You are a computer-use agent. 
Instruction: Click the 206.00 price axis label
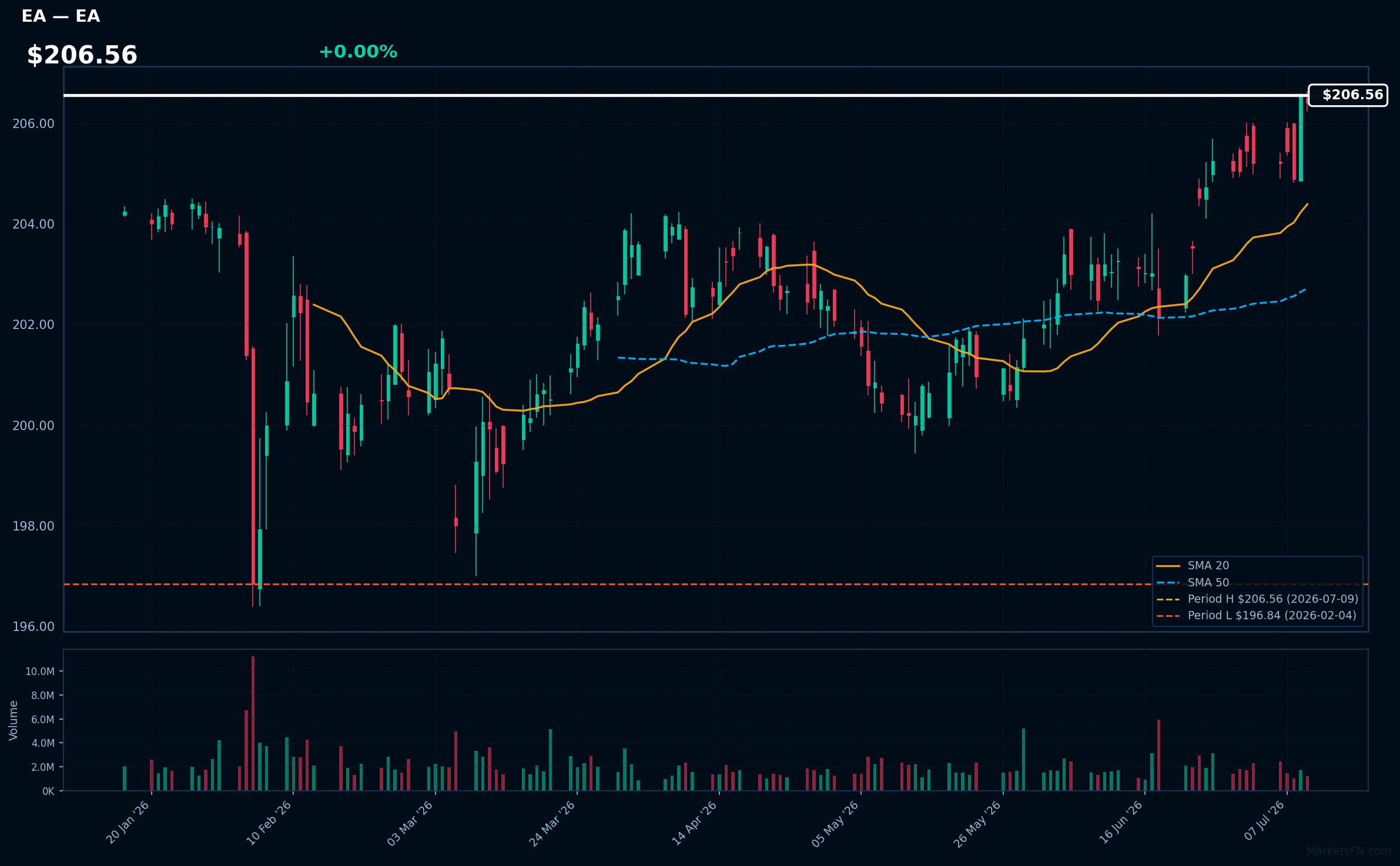tap(34, 124)
